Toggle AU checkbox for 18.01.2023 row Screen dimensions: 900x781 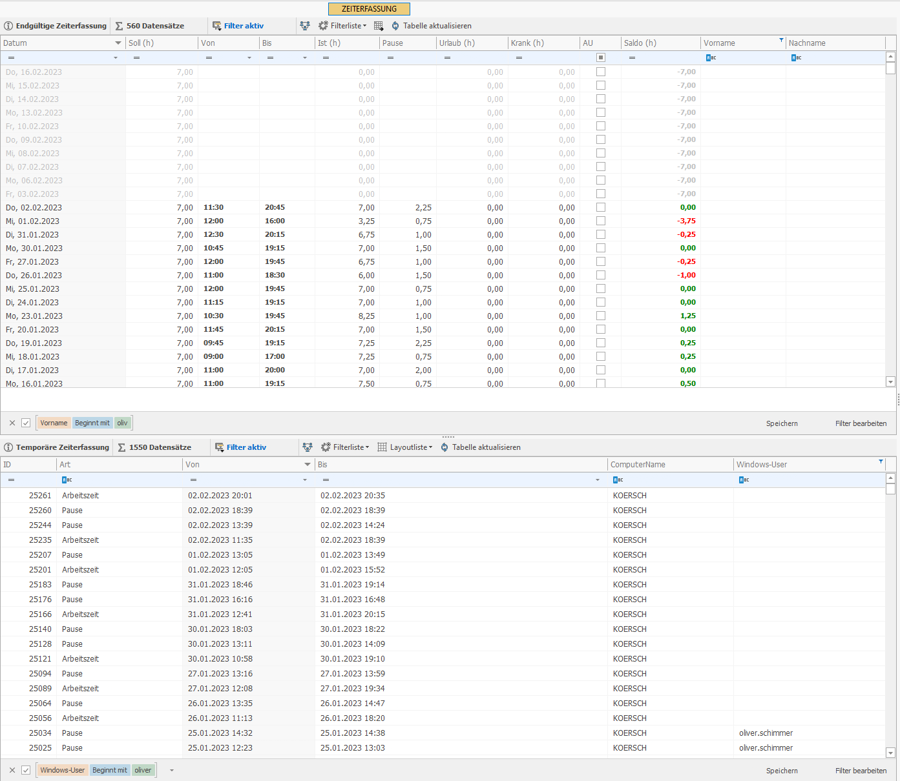pyautogui.click(x=600, y=356)
